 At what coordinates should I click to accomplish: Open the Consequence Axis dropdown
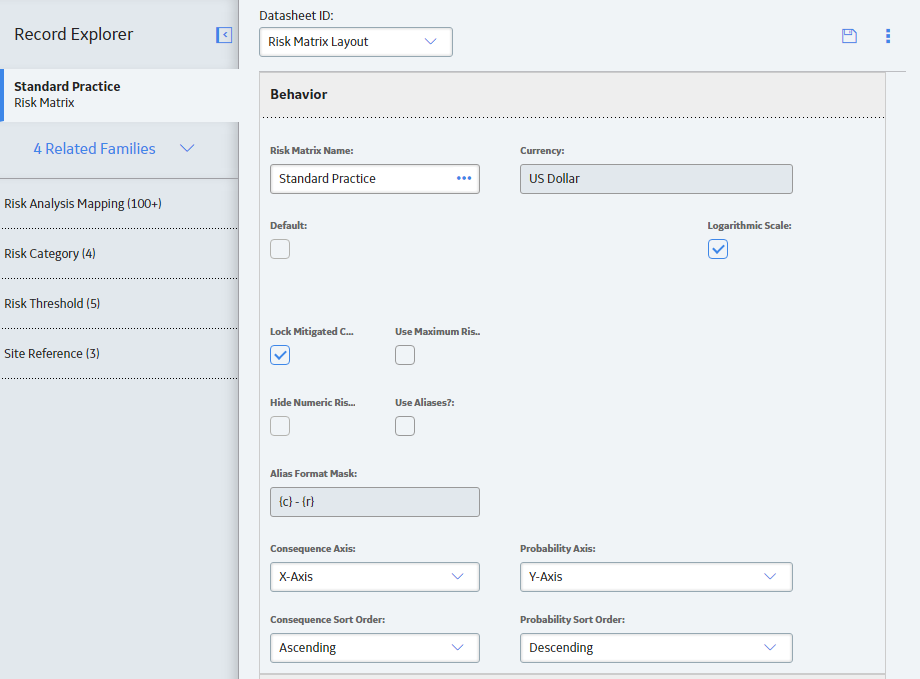tap(375, 577)
